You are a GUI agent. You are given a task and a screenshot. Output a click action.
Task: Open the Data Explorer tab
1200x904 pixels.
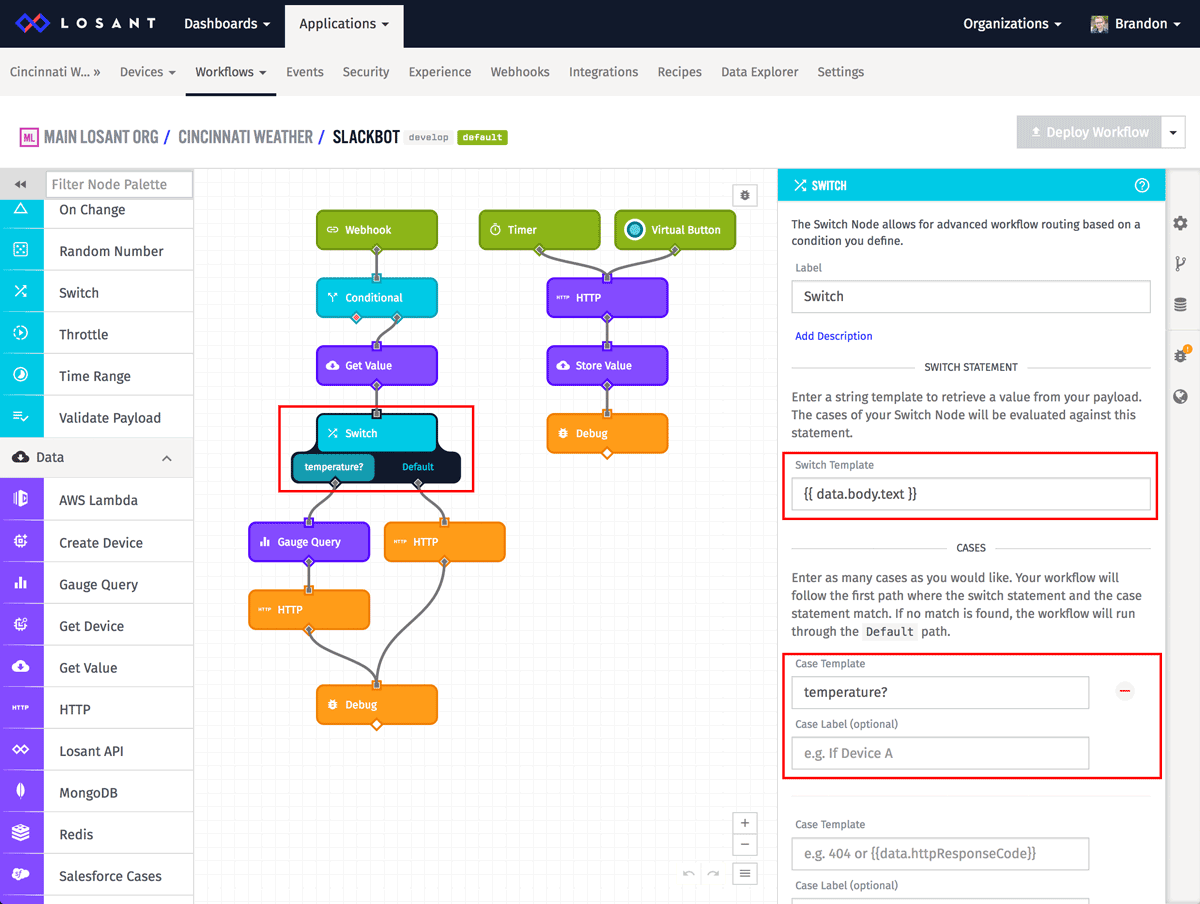point(760,72)
